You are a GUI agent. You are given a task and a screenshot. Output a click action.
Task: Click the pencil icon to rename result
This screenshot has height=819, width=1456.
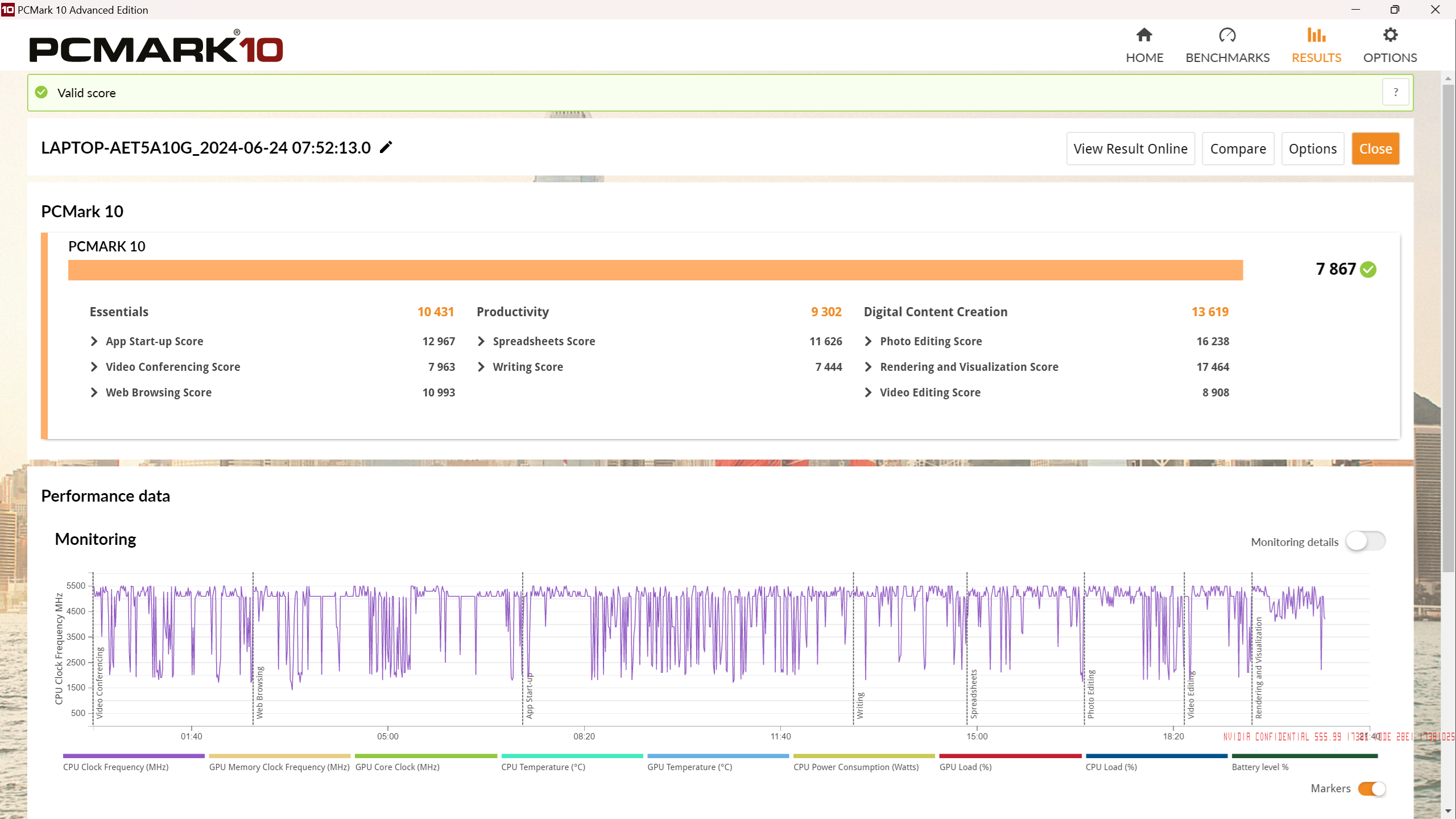(x=386, y=147)
